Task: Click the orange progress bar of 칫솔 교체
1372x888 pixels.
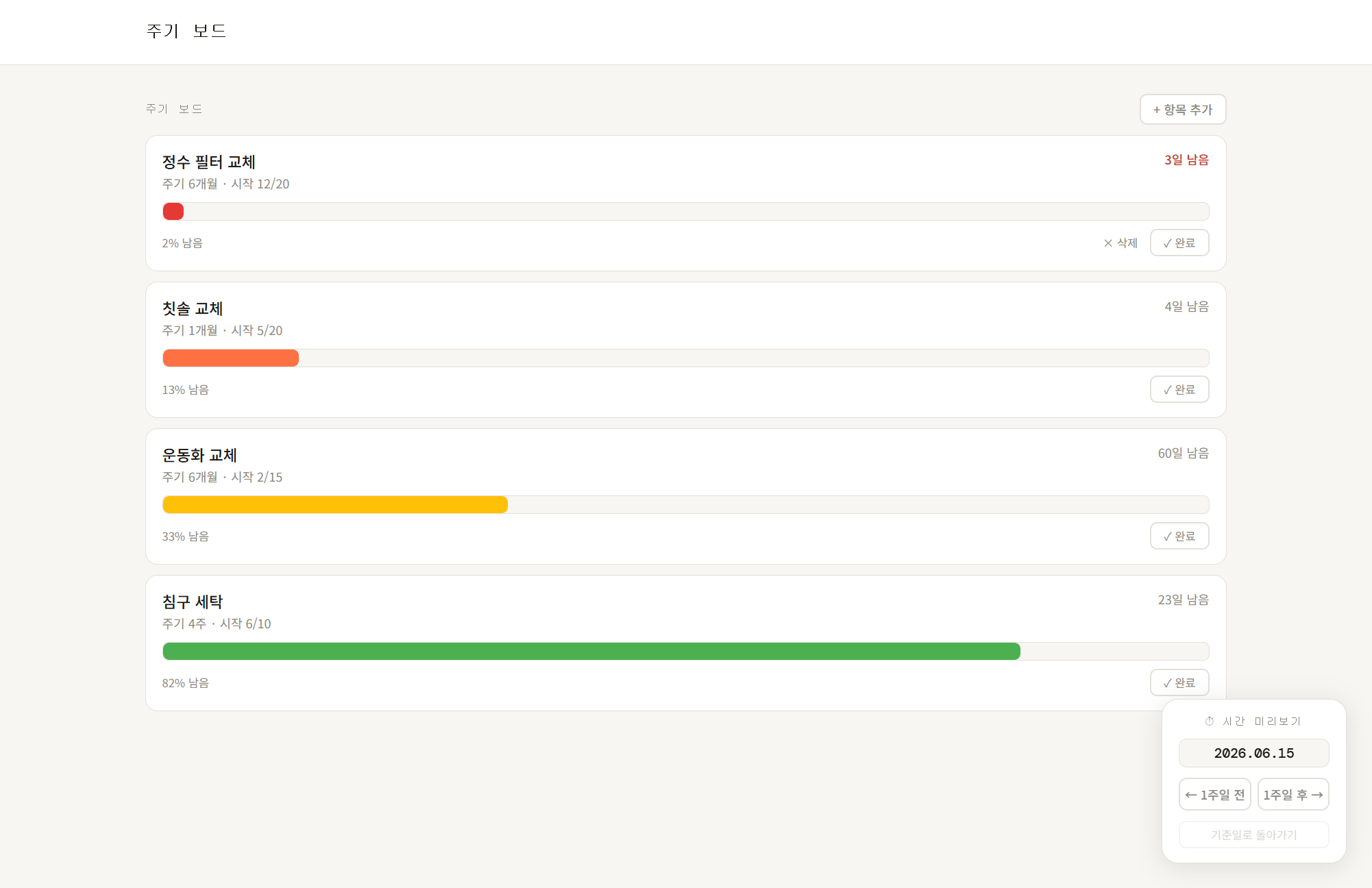Action: point(231,358)
